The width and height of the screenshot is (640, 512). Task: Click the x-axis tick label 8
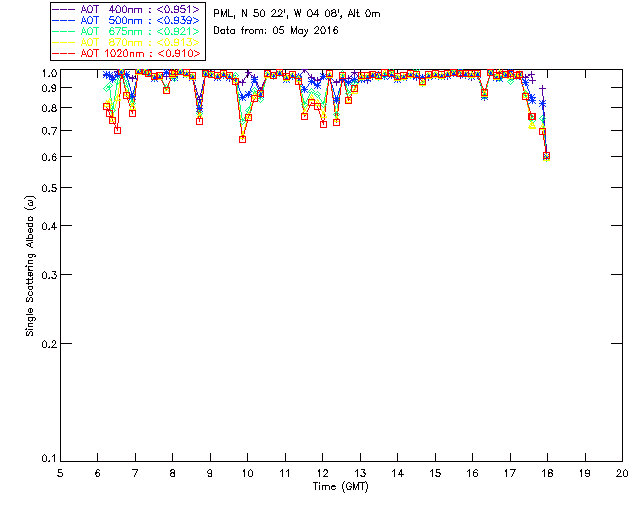pyautogui.click(x=172, y=473)
